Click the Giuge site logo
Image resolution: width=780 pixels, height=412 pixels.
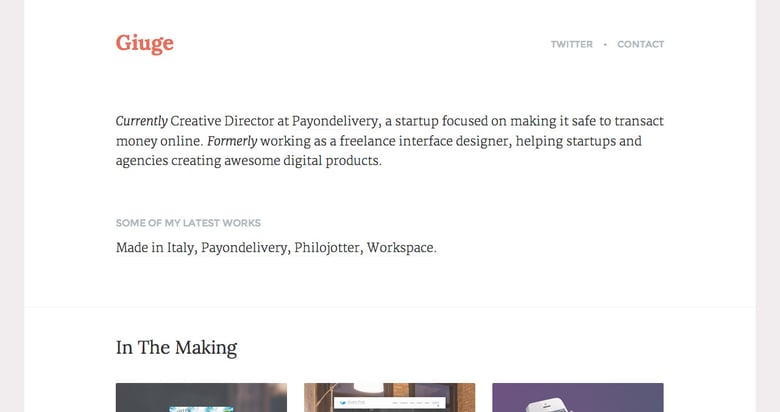tap(144, 43)
